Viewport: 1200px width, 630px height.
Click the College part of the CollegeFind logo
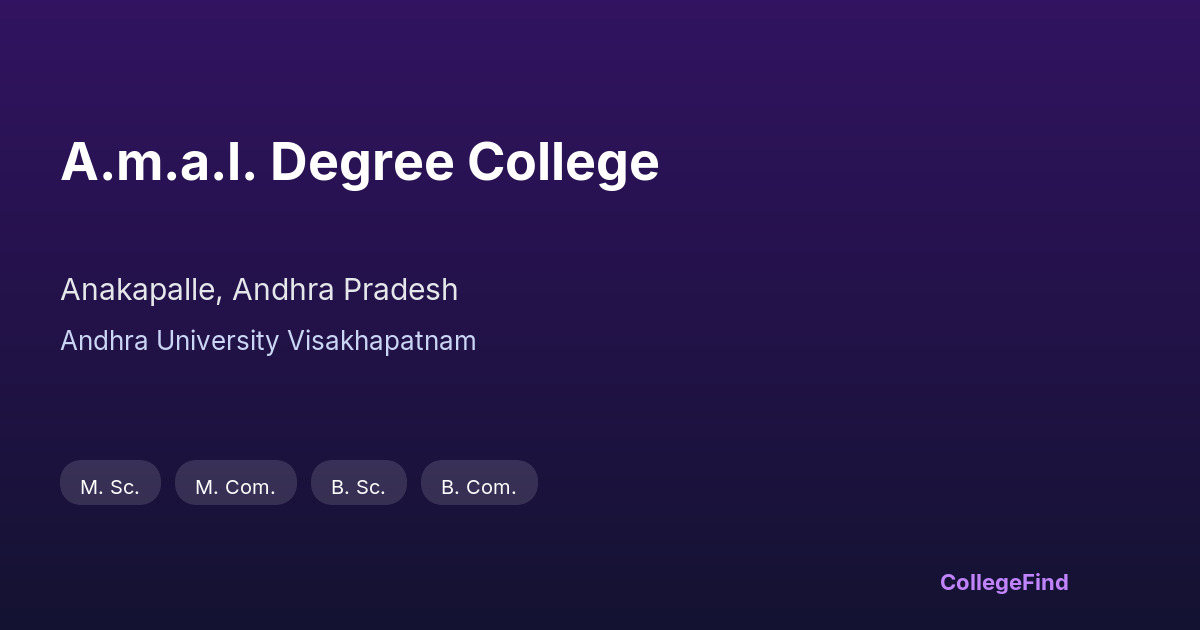pyautogui.click(x=982, y=582)
